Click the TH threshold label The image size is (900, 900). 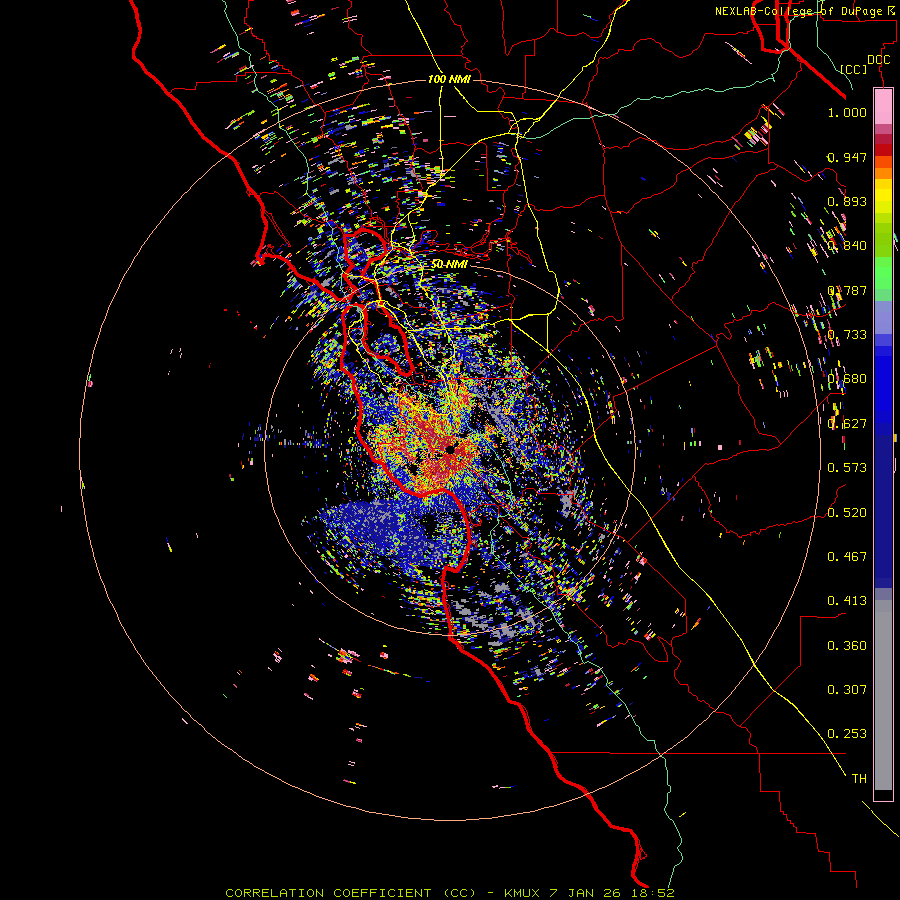(859, 779)
